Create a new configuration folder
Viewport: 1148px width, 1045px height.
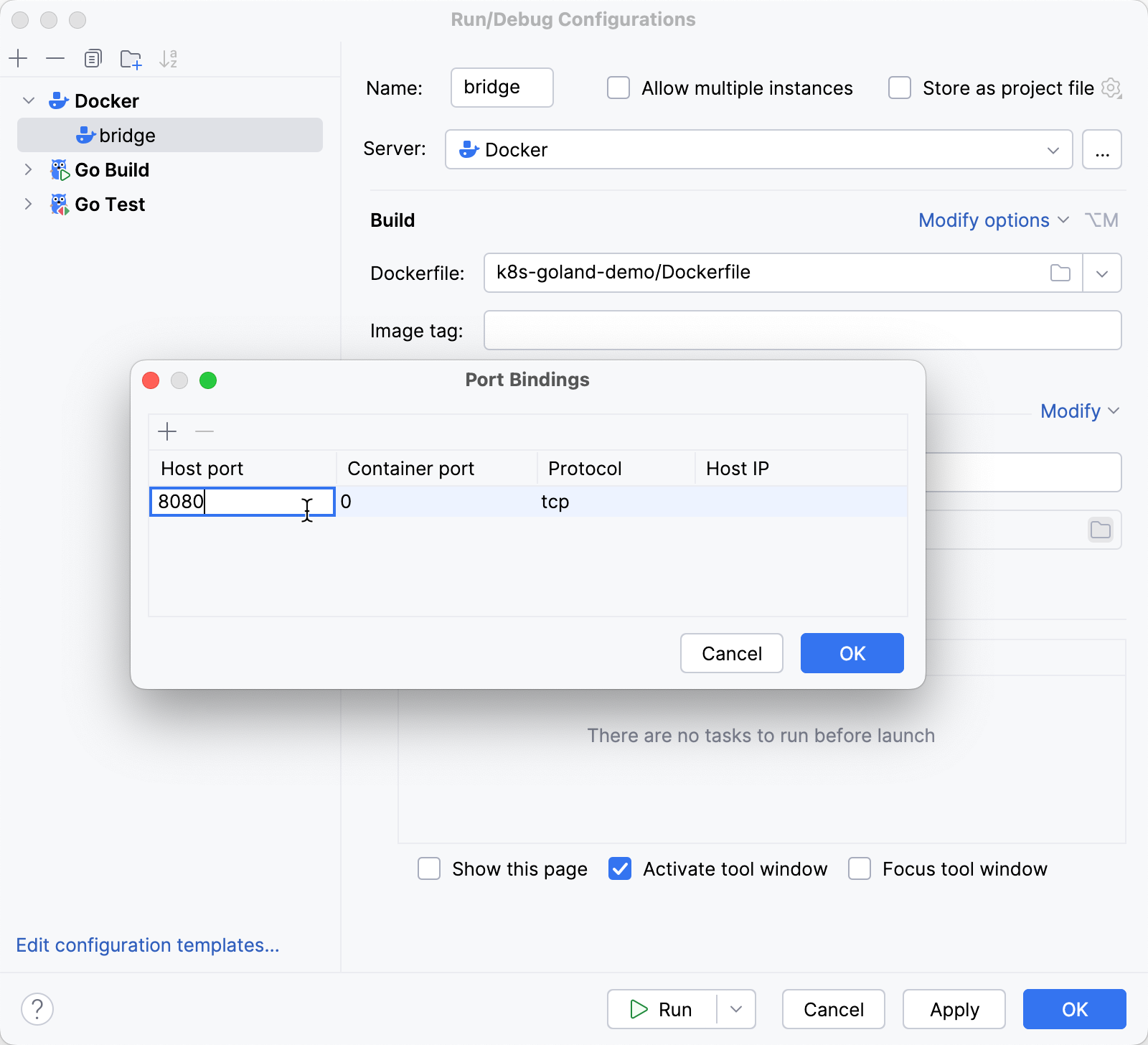(131, 58)
